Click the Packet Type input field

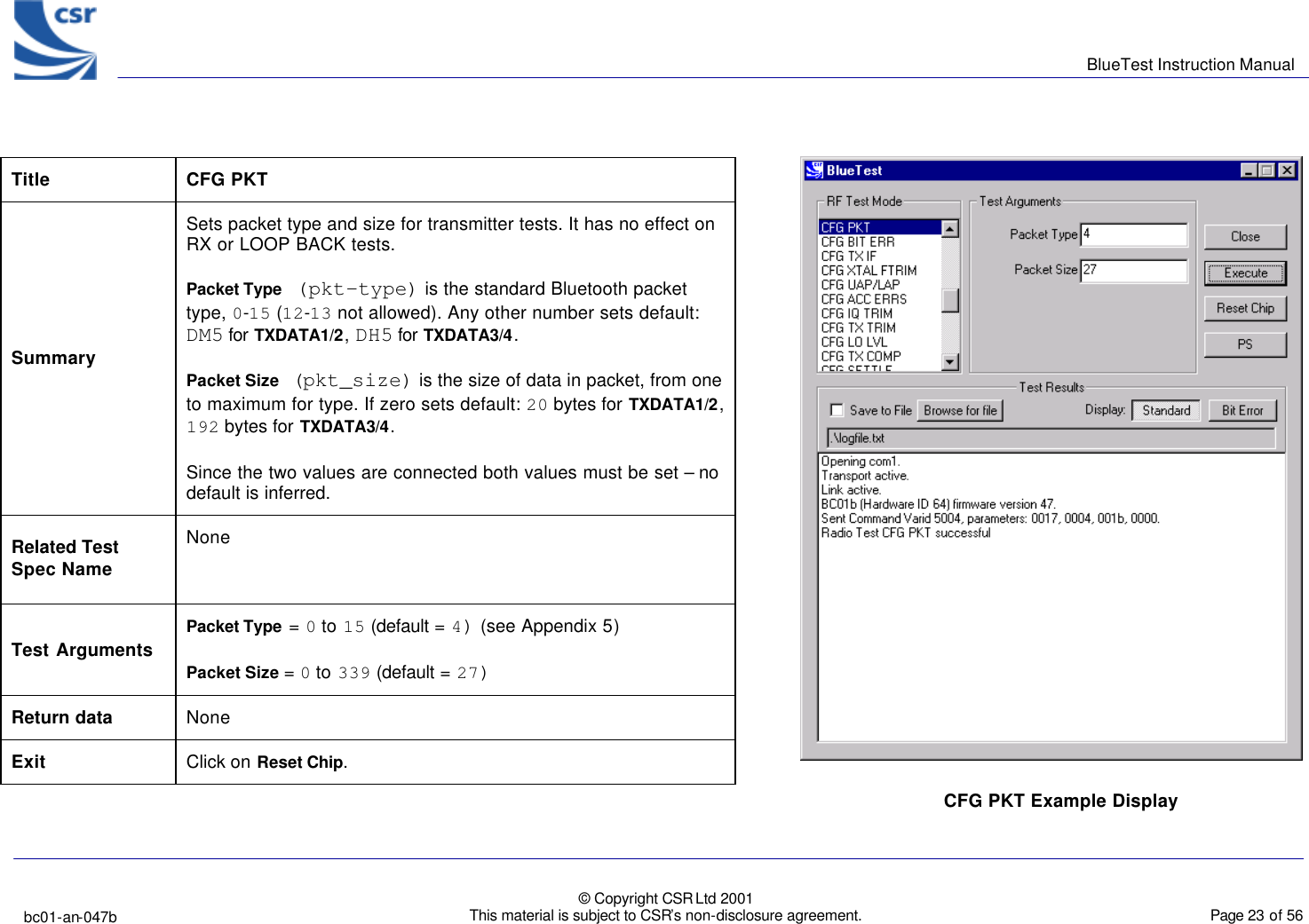(x=1134, y=234)
